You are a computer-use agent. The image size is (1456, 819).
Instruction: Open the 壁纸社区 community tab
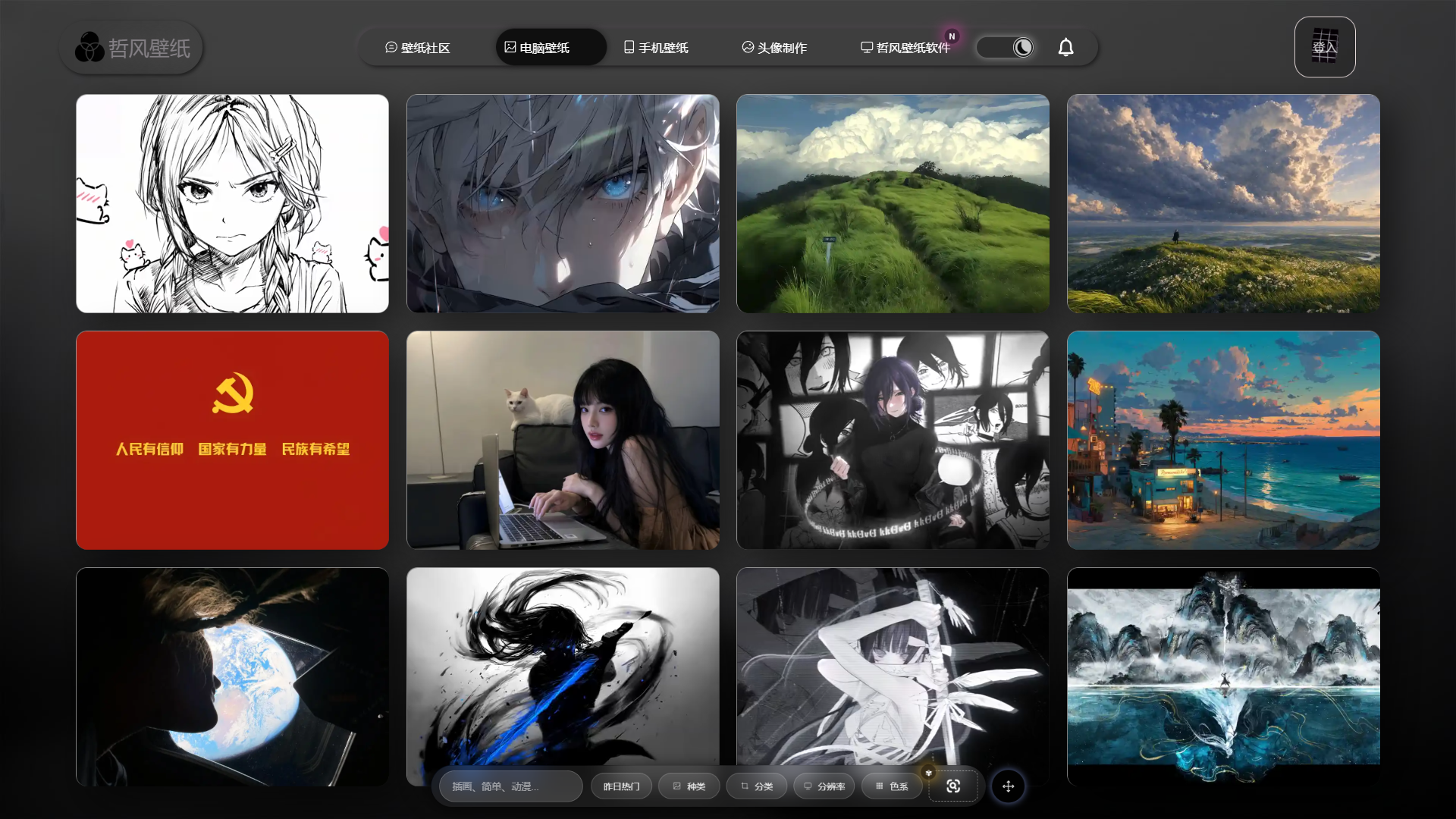418,48
